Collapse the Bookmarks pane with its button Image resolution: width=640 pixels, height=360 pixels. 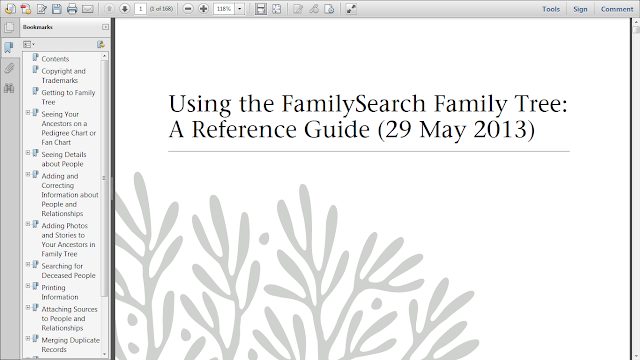point(105,27)
